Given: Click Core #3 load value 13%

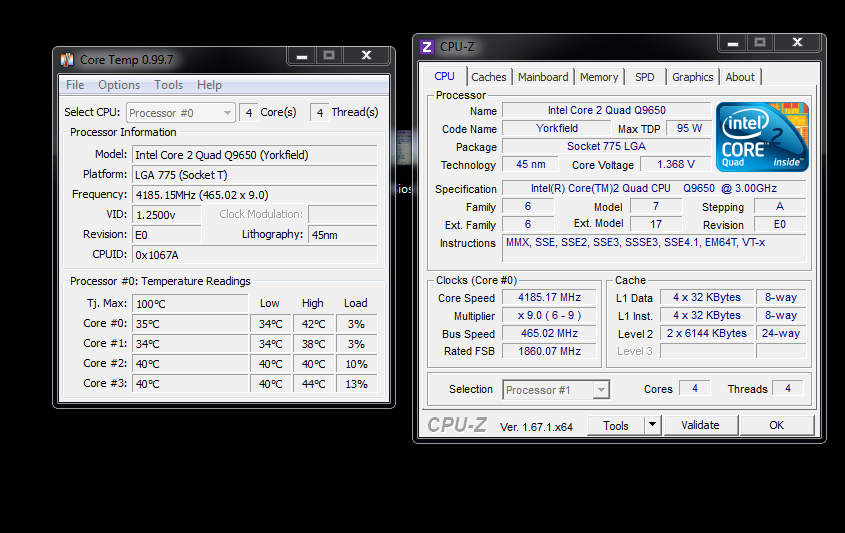Looking at the screenshot, I should click(x=356, y=384).
